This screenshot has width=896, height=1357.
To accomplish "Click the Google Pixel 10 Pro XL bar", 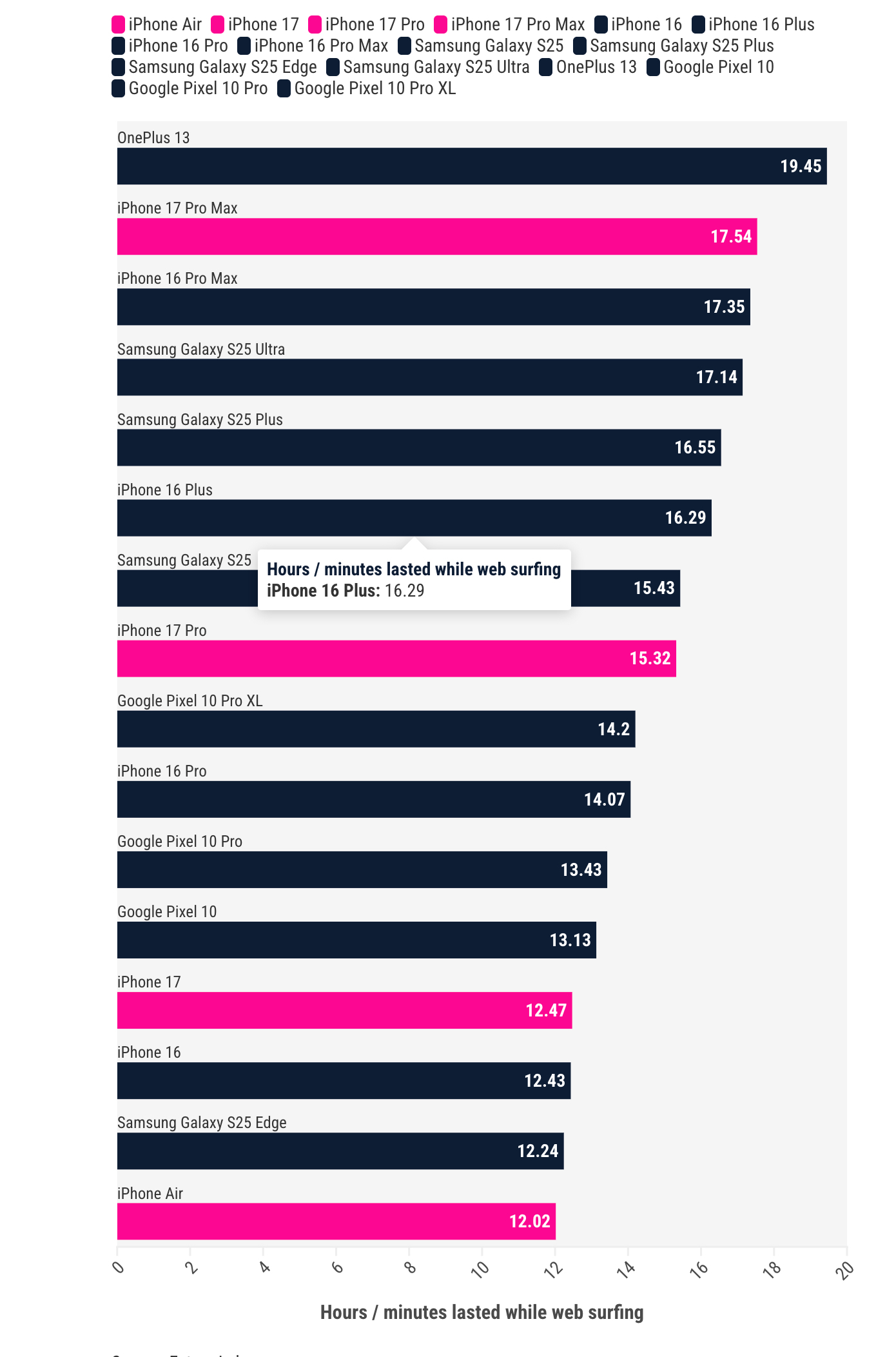I will pyautogui.click(x=376, y=729).
